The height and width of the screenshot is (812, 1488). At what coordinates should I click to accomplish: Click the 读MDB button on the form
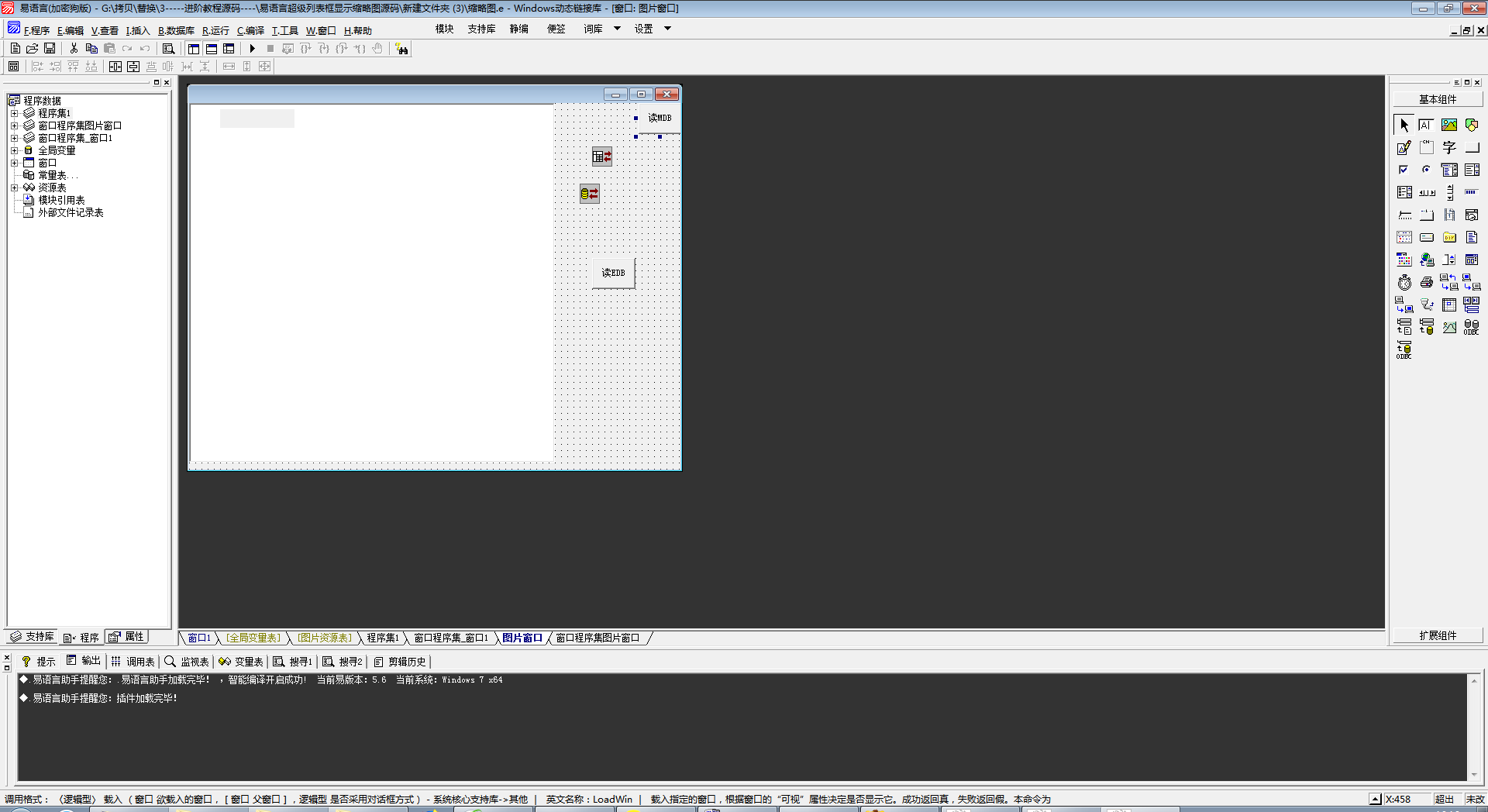660,118
